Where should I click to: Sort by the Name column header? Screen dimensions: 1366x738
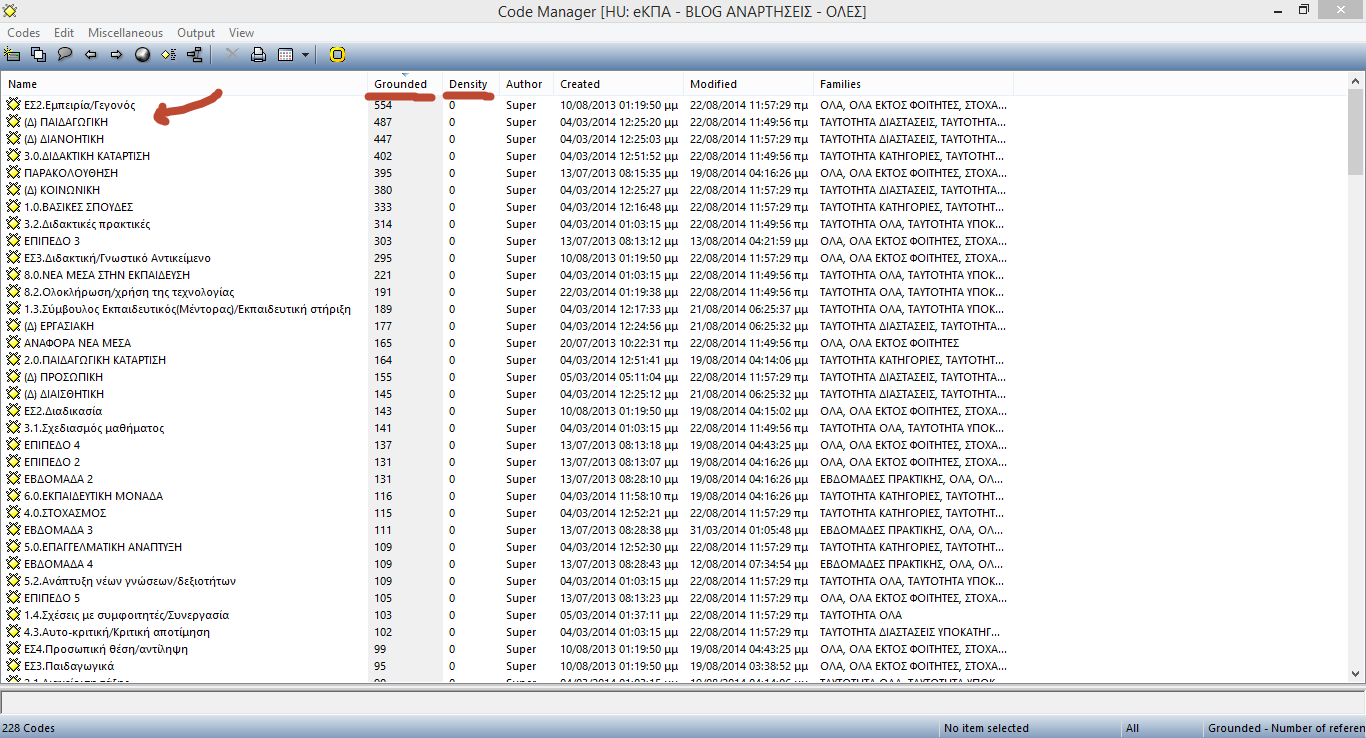(x=185, y=84)
